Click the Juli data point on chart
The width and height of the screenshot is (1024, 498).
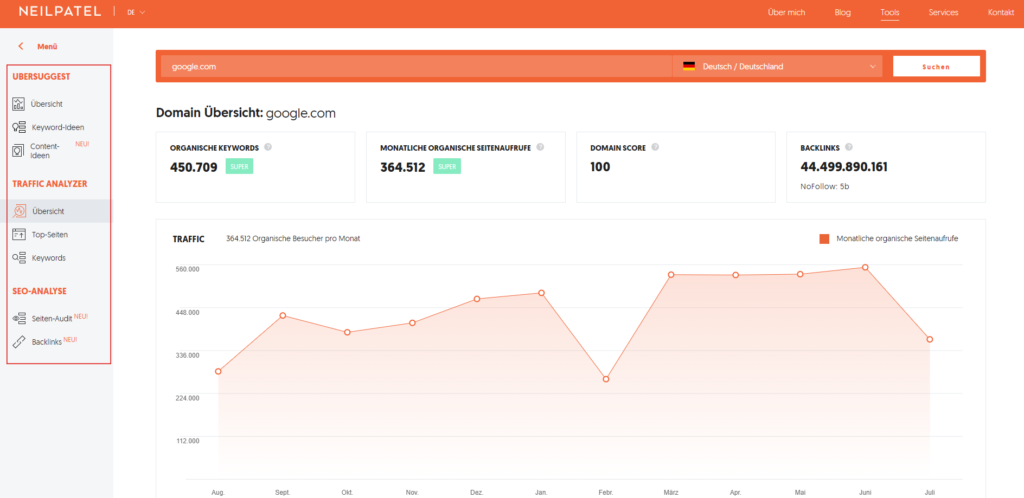coord(929,339)
